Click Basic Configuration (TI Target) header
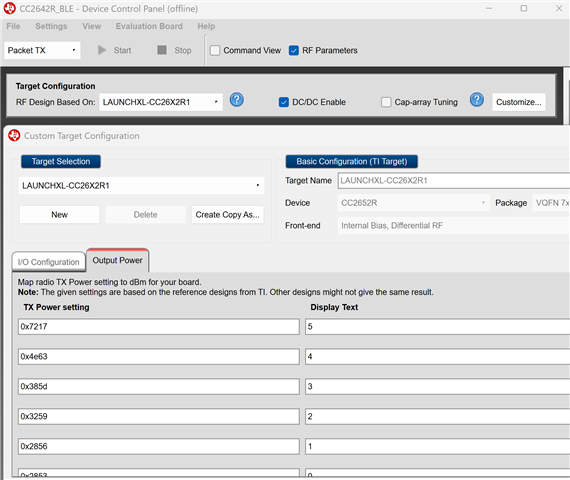570x480 pixels. tap(352, 161)
